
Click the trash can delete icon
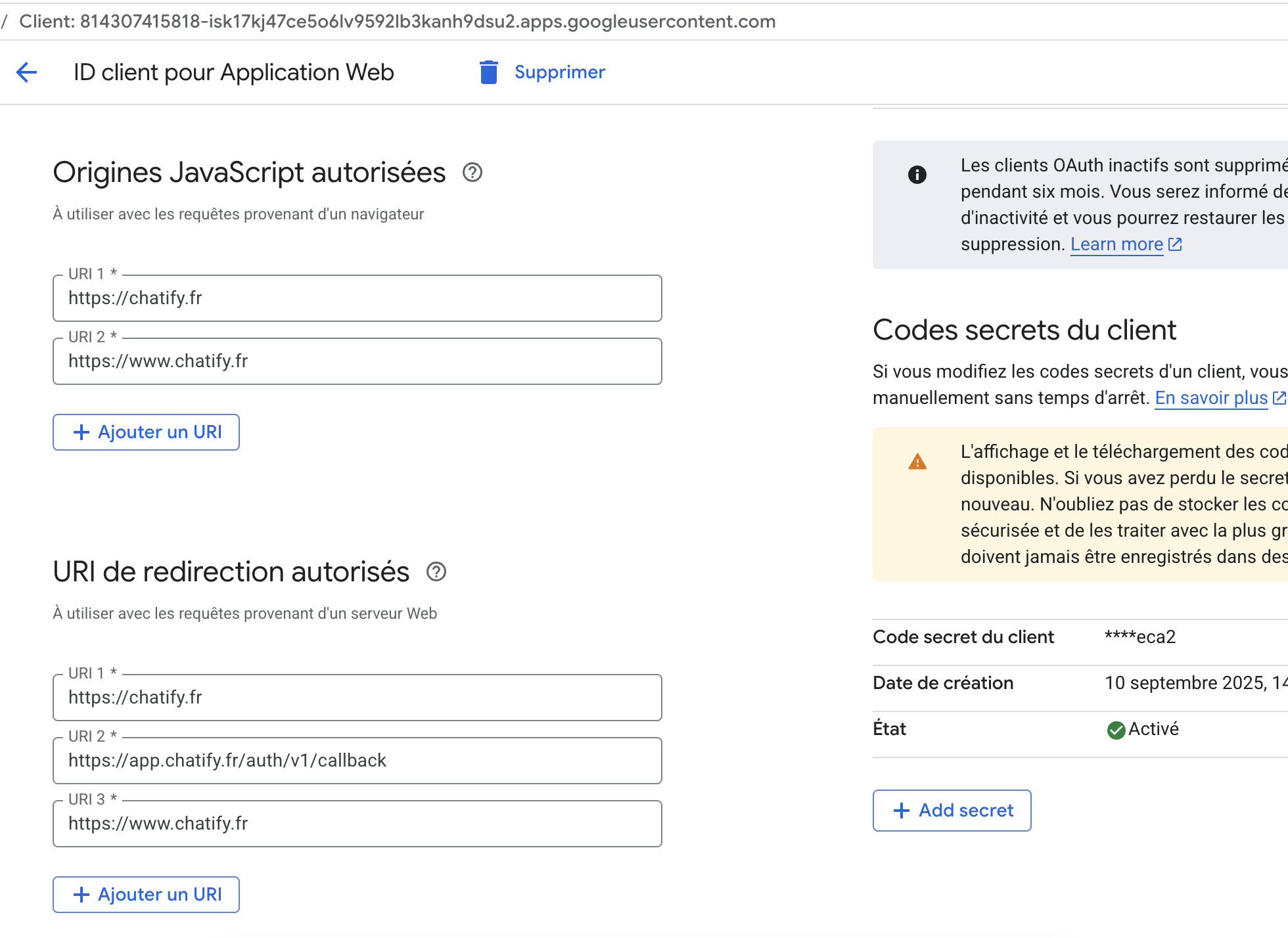(x=488, y=72)
